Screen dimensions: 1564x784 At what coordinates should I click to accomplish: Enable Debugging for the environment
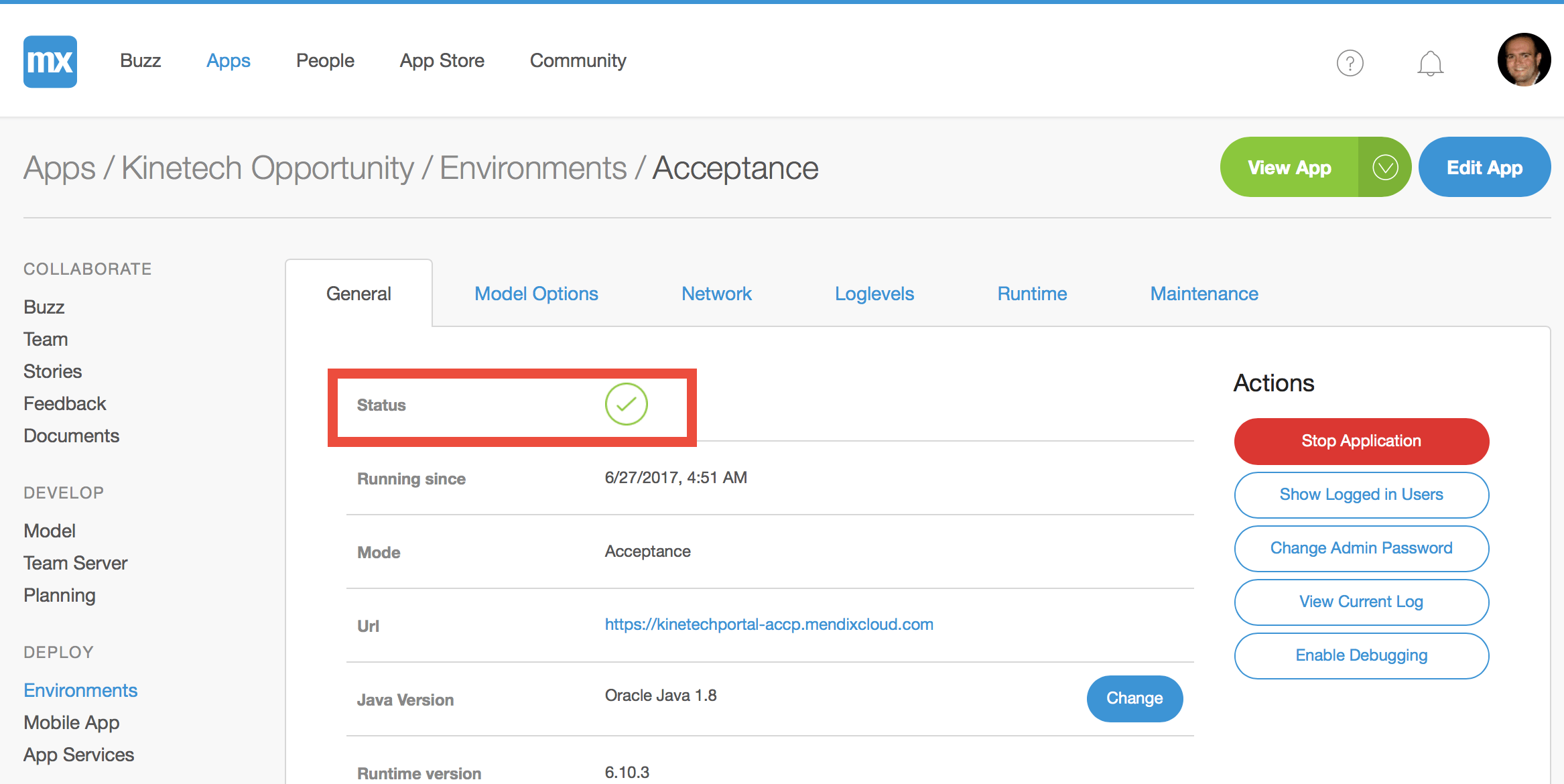pyautogui.click(x=1361, y=655)
